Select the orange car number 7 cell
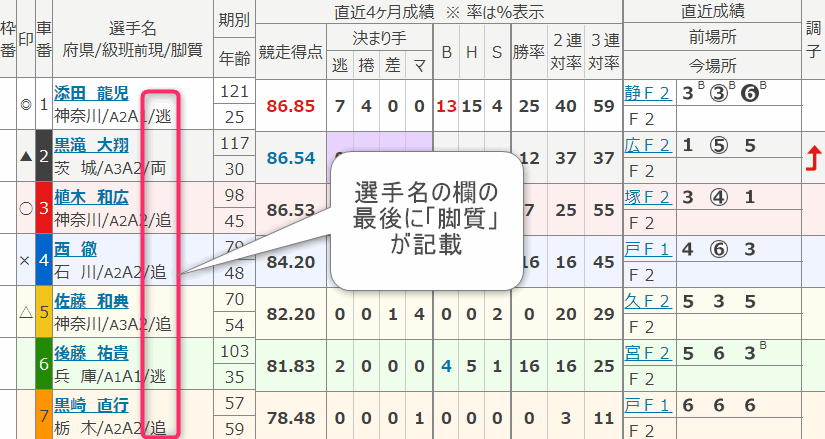This screenshot has width=825, height=439. 44,415
